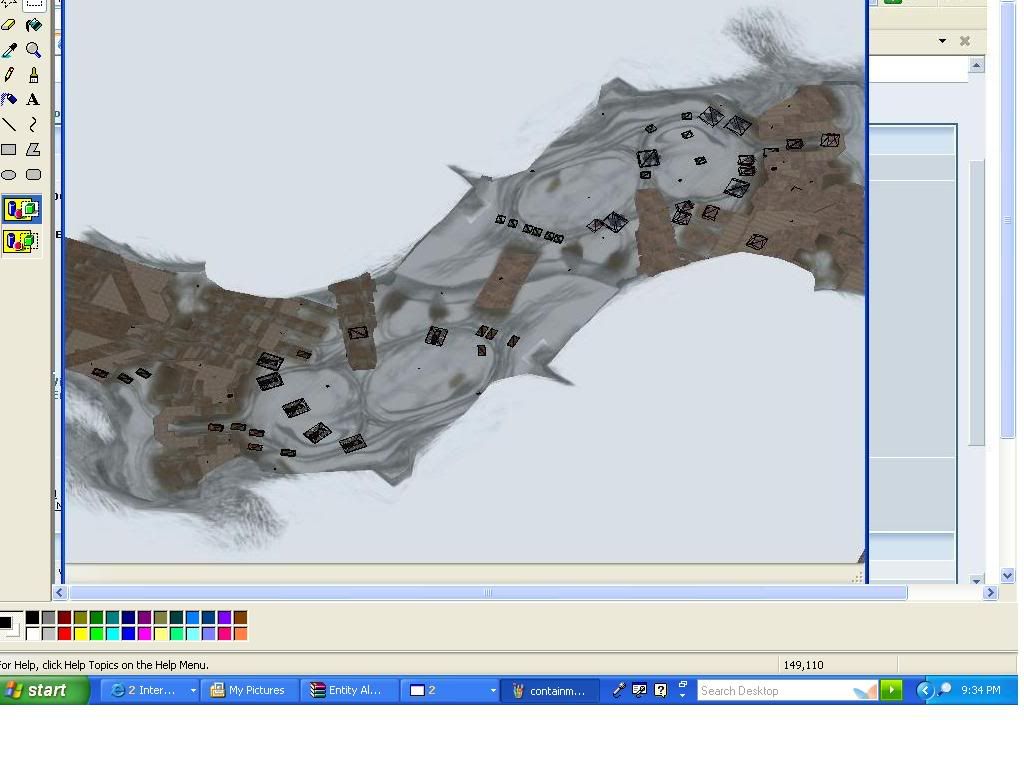Expand the '2' taskbar group arrow
Screen dimensions: 1024x768
click(x=493, y=690)
